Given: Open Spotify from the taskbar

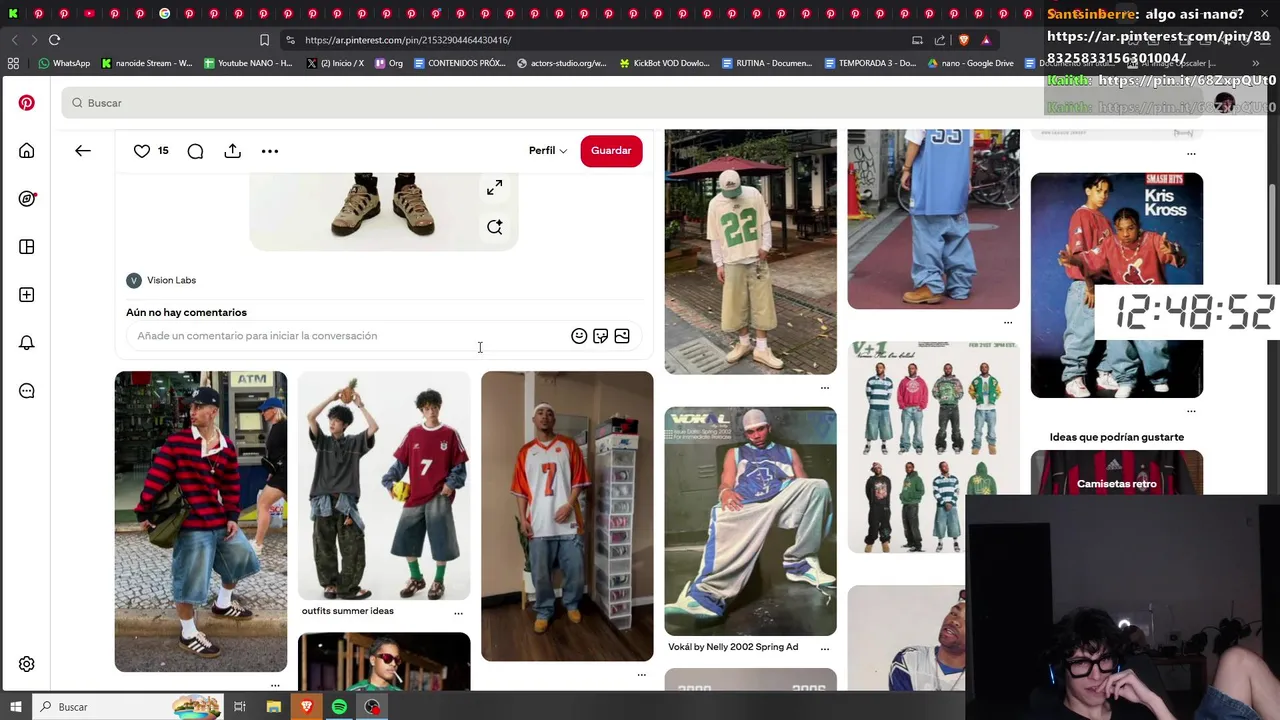Looking at the screenshot, I should click(x=339, y=707).
